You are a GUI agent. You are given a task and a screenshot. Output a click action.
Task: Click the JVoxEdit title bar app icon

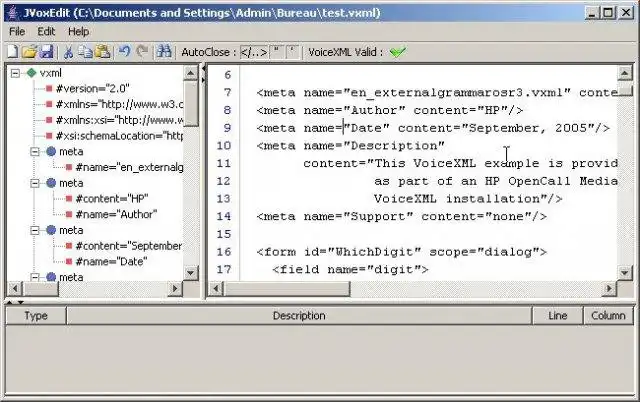click(13, 13)
